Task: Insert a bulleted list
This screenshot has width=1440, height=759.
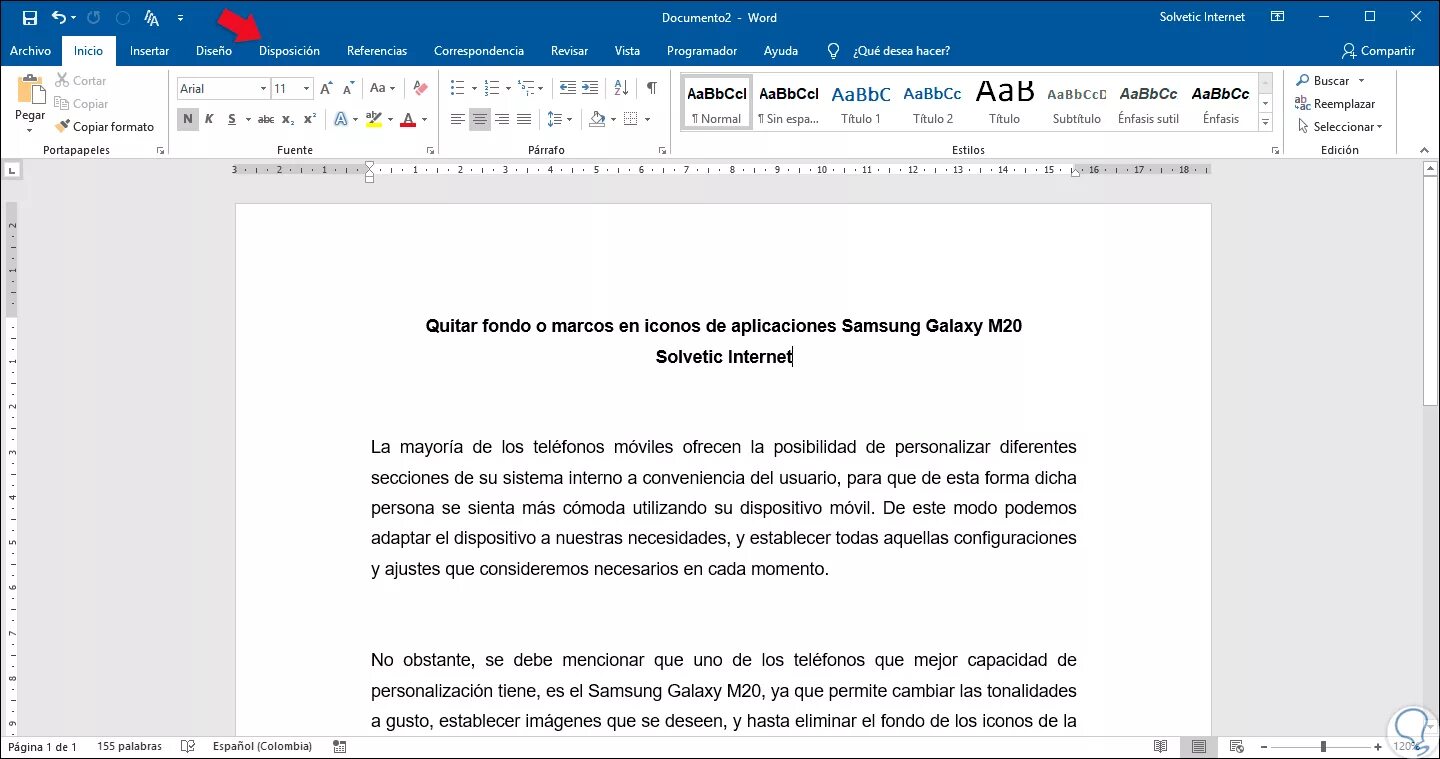Action: point(457,88)
